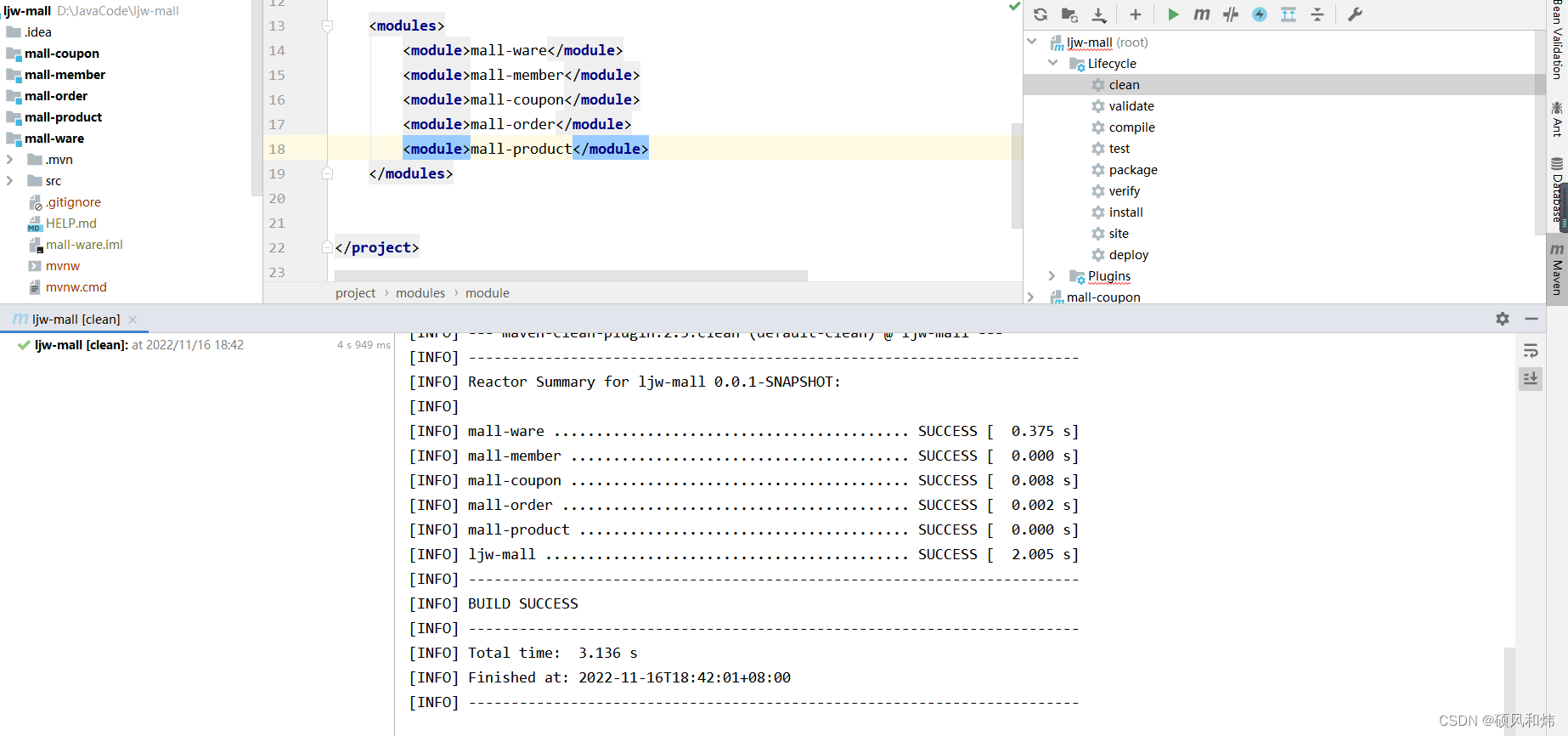Click 'project' breadcrumb
Viewport: 1568px width, 736px height.
[x=355, y=293]
